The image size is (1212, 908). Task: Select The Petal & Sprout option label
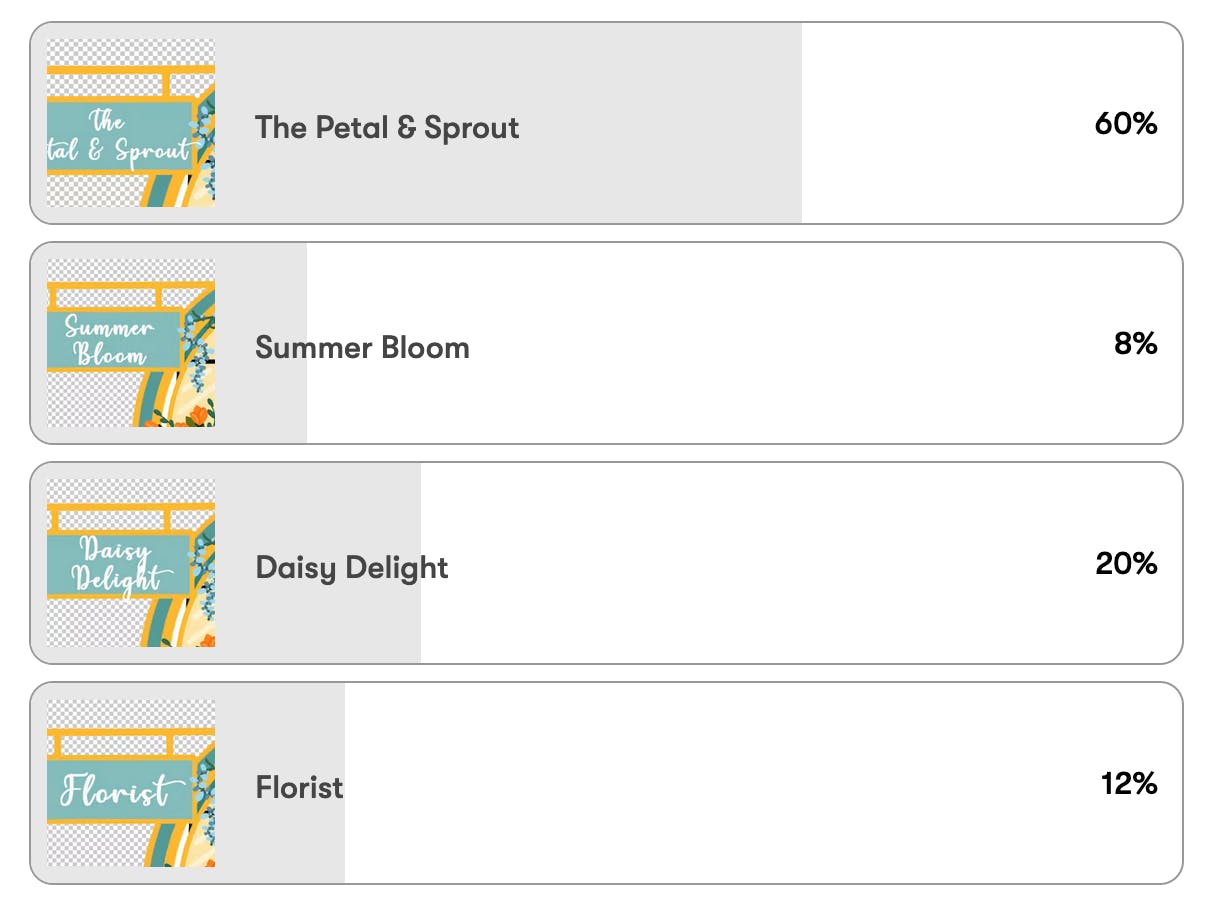click(x=387, y=128)
